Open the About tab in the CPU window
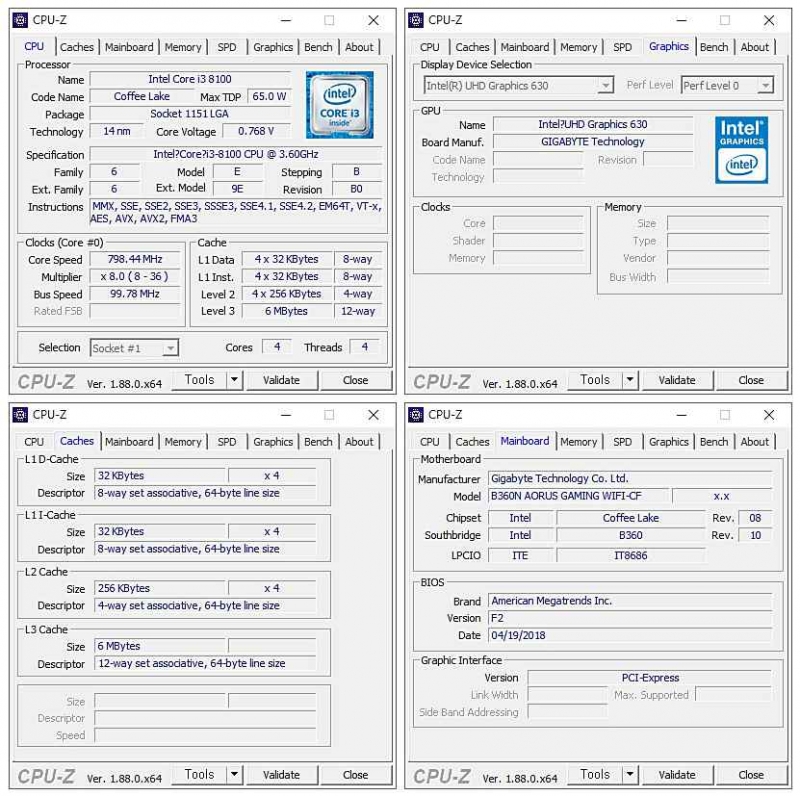Viewport: 800px width, 796px height. click(x=359, y=47)
